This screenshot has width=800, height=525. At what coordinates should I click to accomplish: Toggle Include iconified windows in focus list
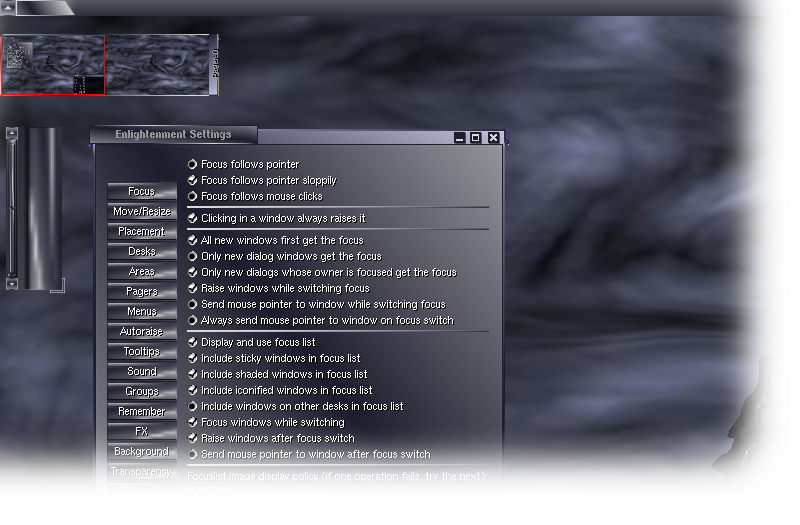(192, 390)
